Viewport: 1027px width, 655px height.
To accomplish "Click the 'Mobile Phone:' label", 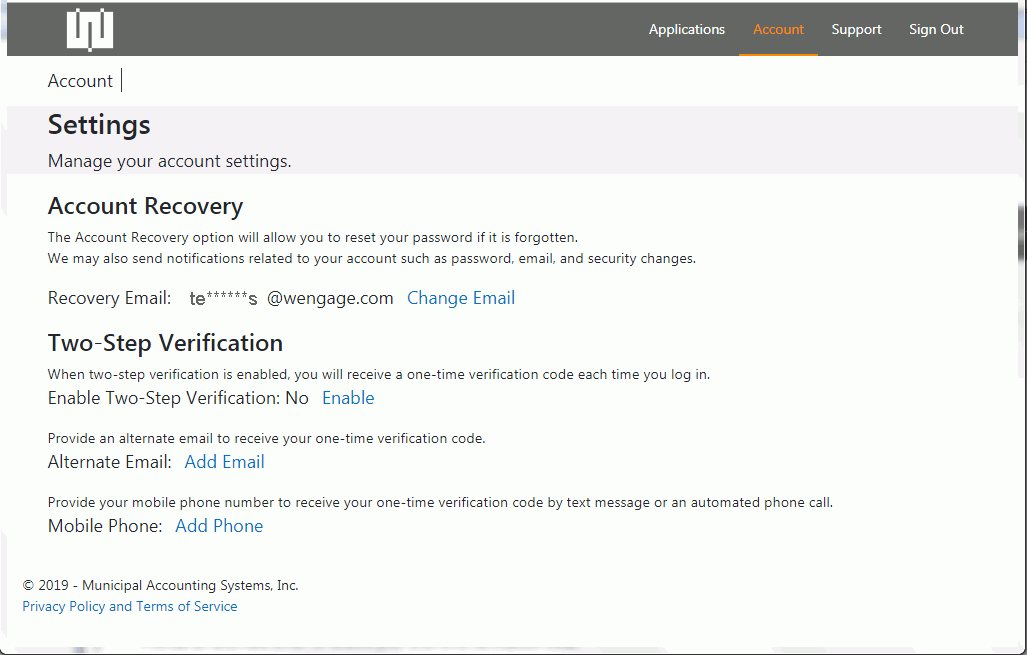I will click(105, 526).
